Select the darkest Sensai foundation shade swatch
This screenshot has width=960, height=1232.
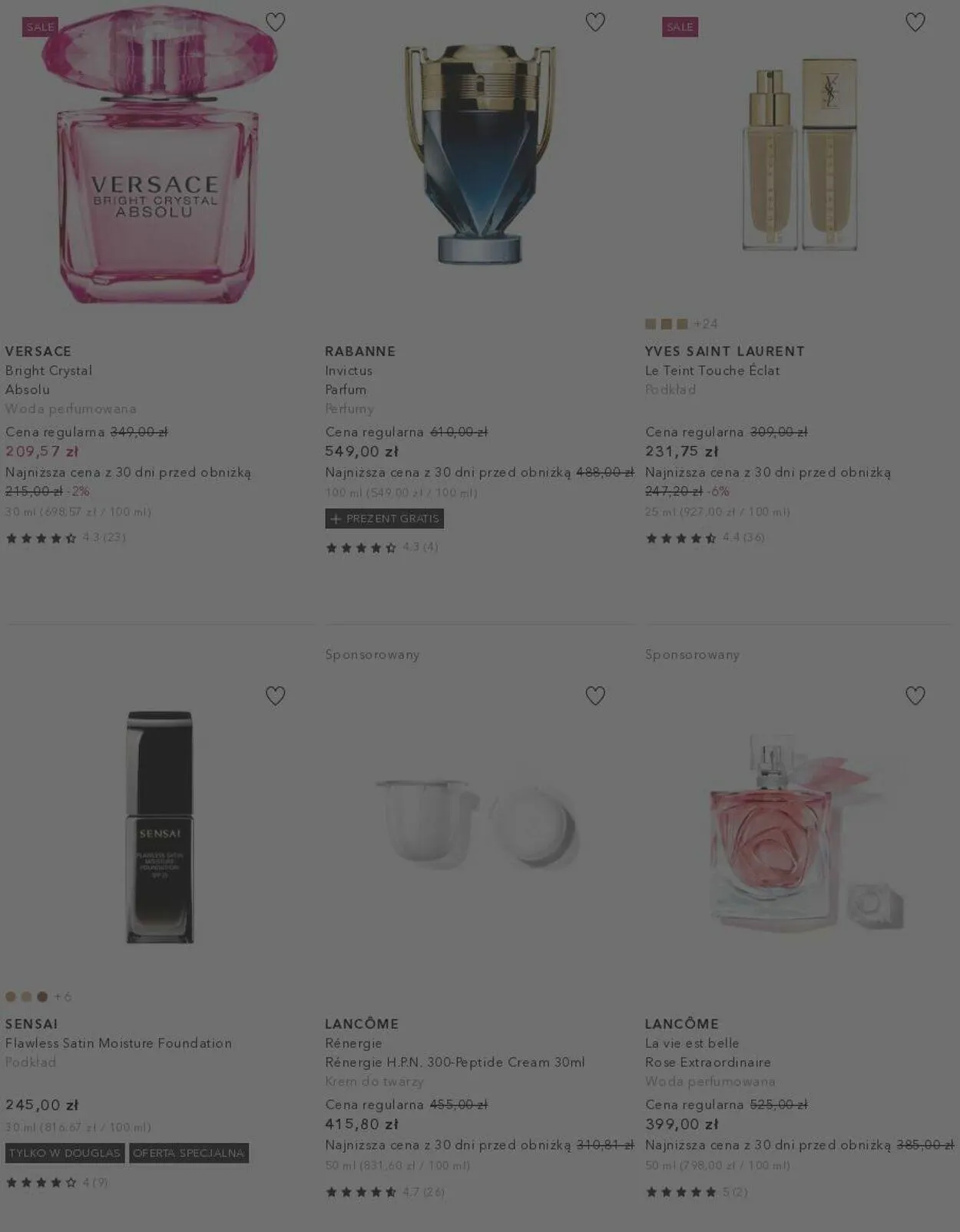click(42, 996)
